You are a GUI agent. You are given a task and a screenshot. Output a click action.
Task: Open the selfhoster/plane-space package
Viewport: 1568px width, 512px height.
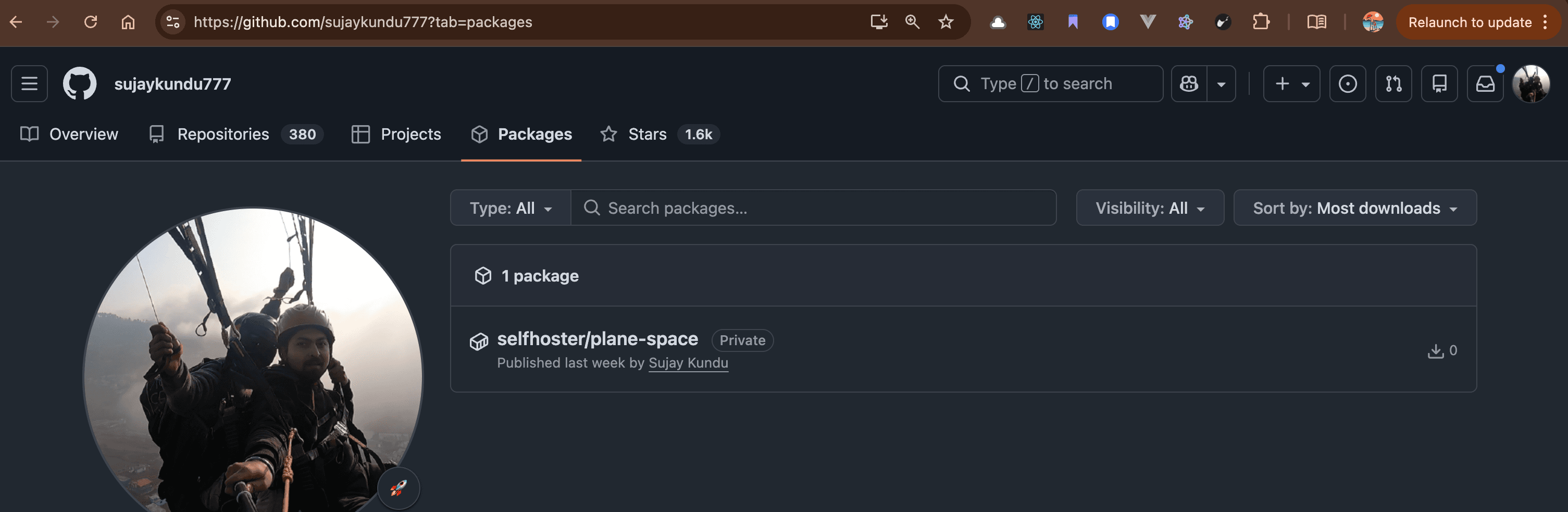(597, 339)
